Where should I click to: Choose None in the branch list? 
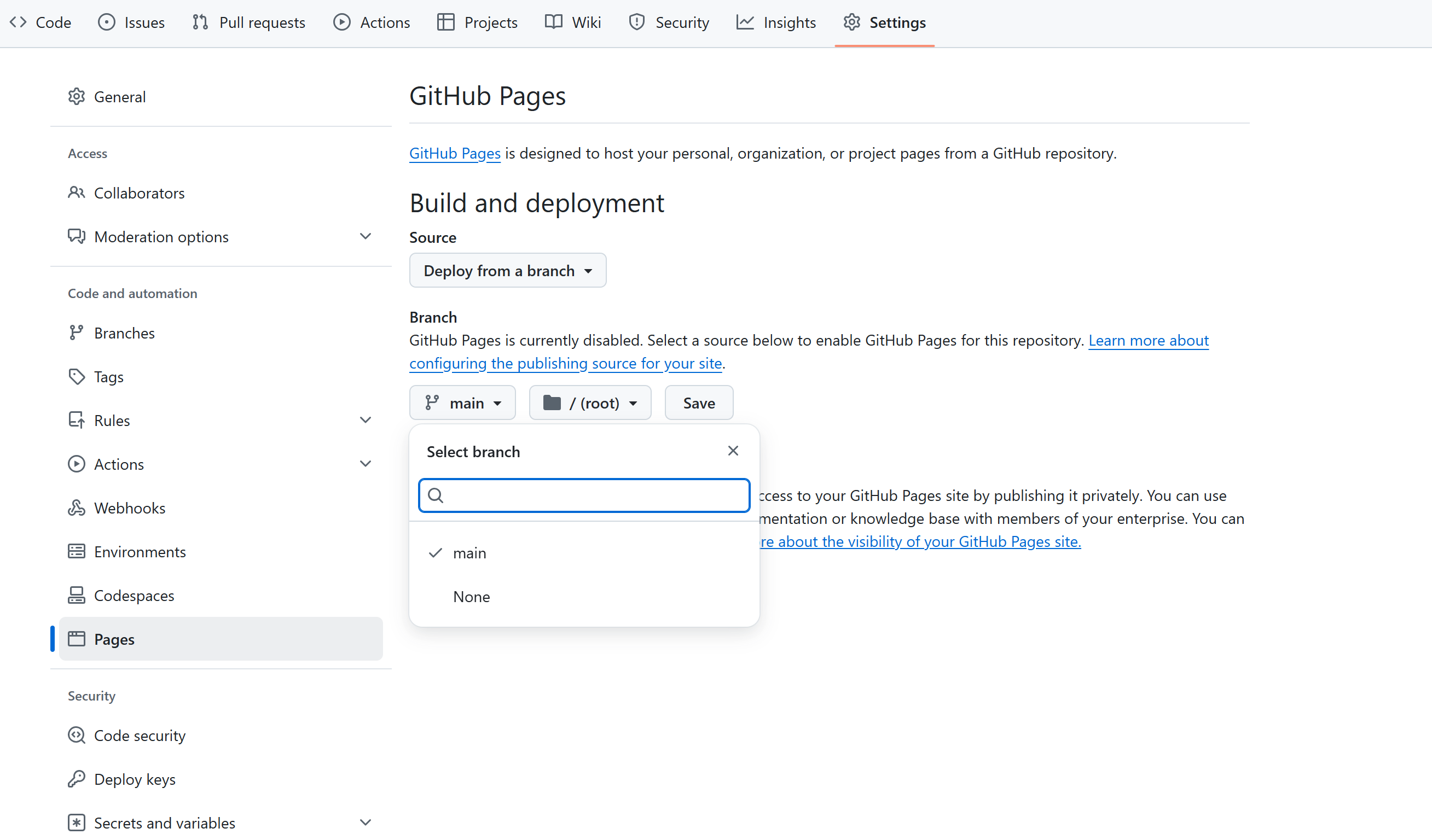click(472, 597)
